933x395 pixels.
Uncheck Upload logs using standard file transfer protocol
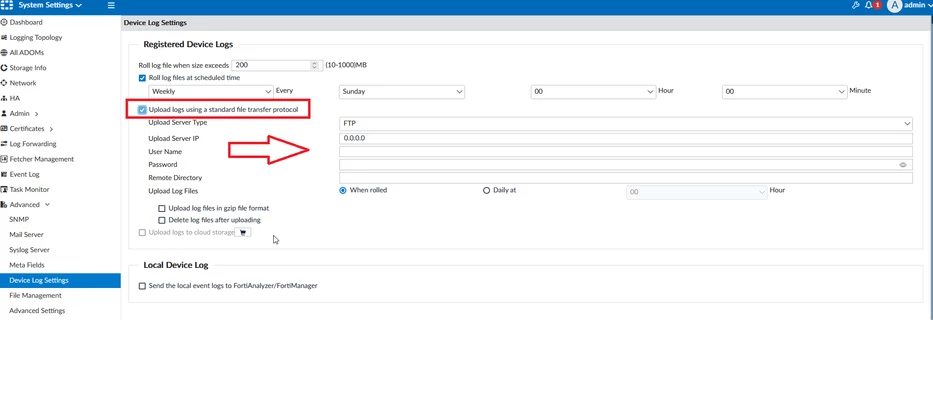[x=142, y=110]
